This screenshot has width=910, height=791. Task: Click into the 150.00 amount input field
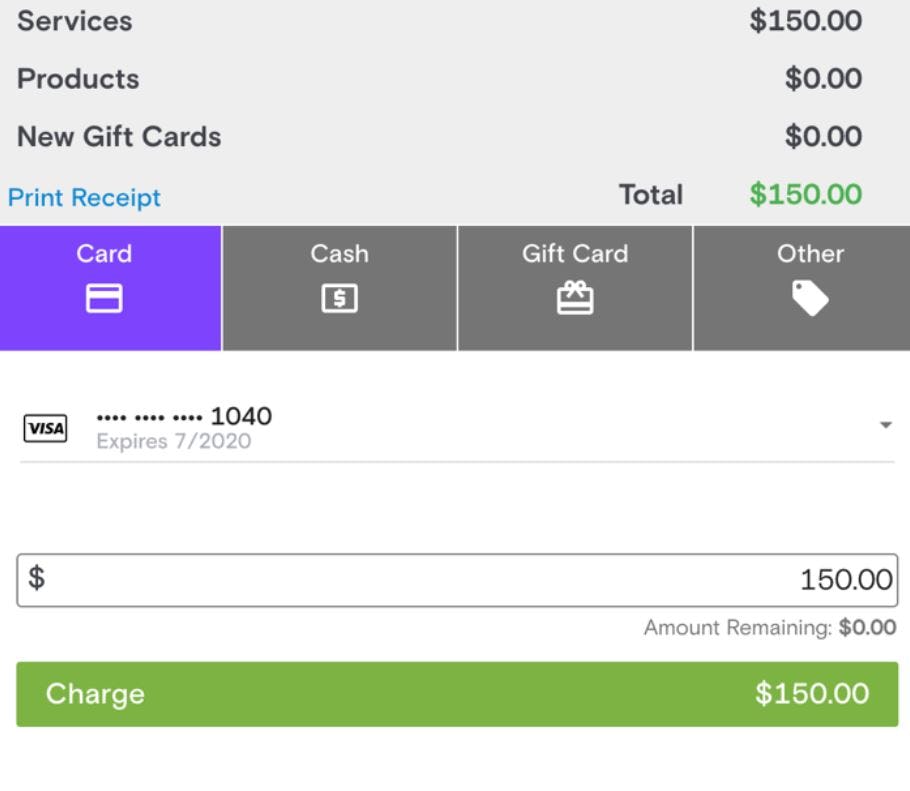click(456, 580)
